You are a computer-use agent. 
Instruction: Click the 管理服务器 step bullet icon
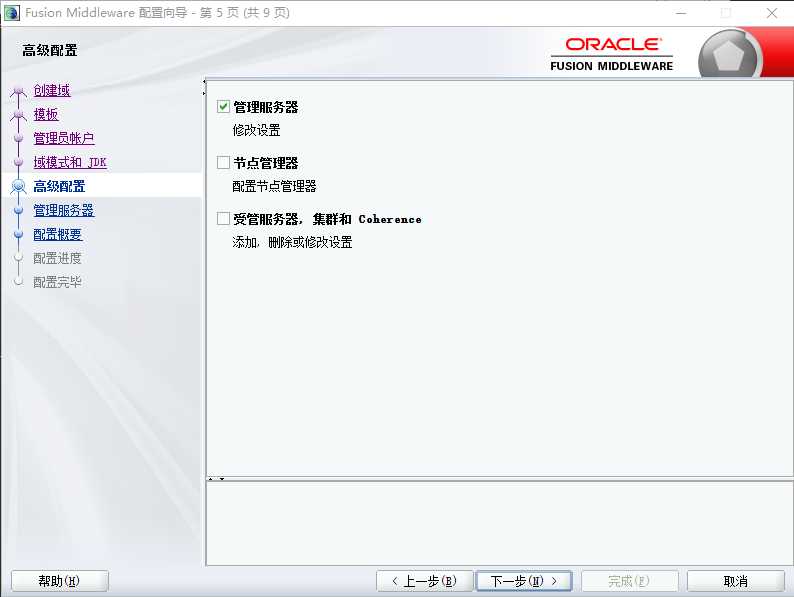(x=19, y=210)
